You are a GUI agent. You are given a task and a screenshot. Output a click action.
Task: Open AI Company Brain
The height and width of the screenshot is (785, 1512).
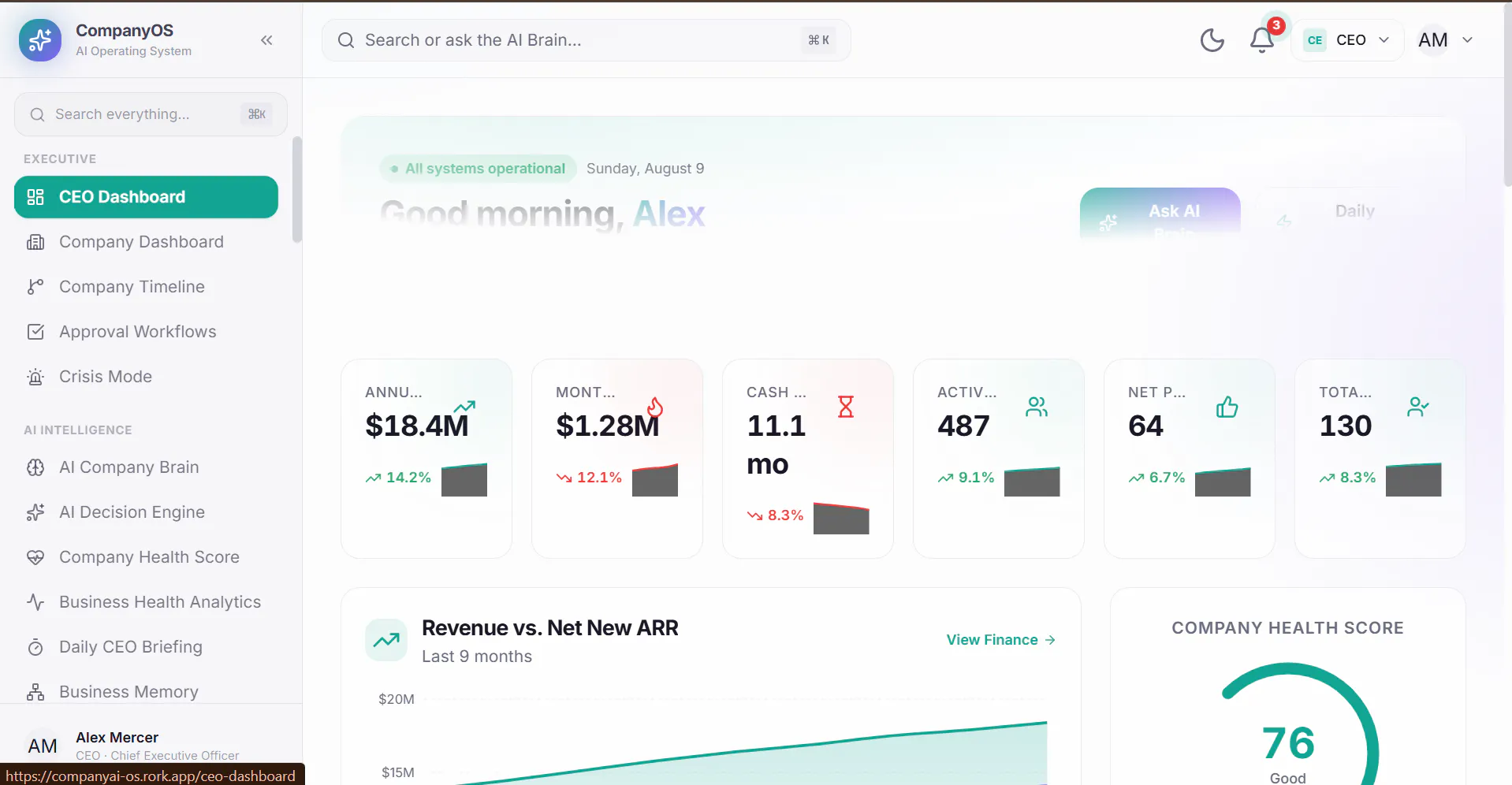(x=146, y=467)
